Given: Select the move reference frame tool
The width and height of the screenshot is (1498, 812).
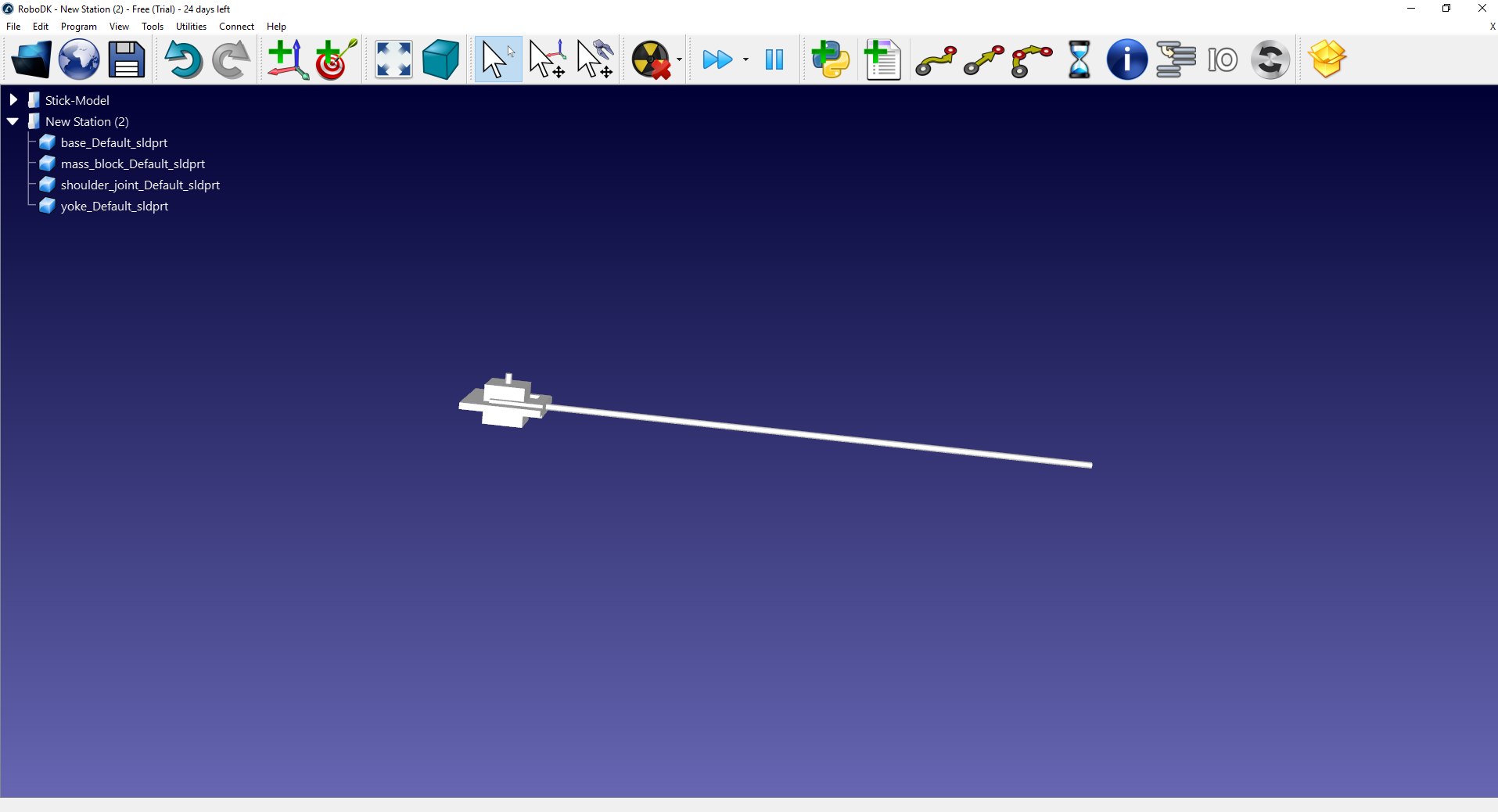Looking at the screenshot, I should pyautogui.click(x=547, y=59).
